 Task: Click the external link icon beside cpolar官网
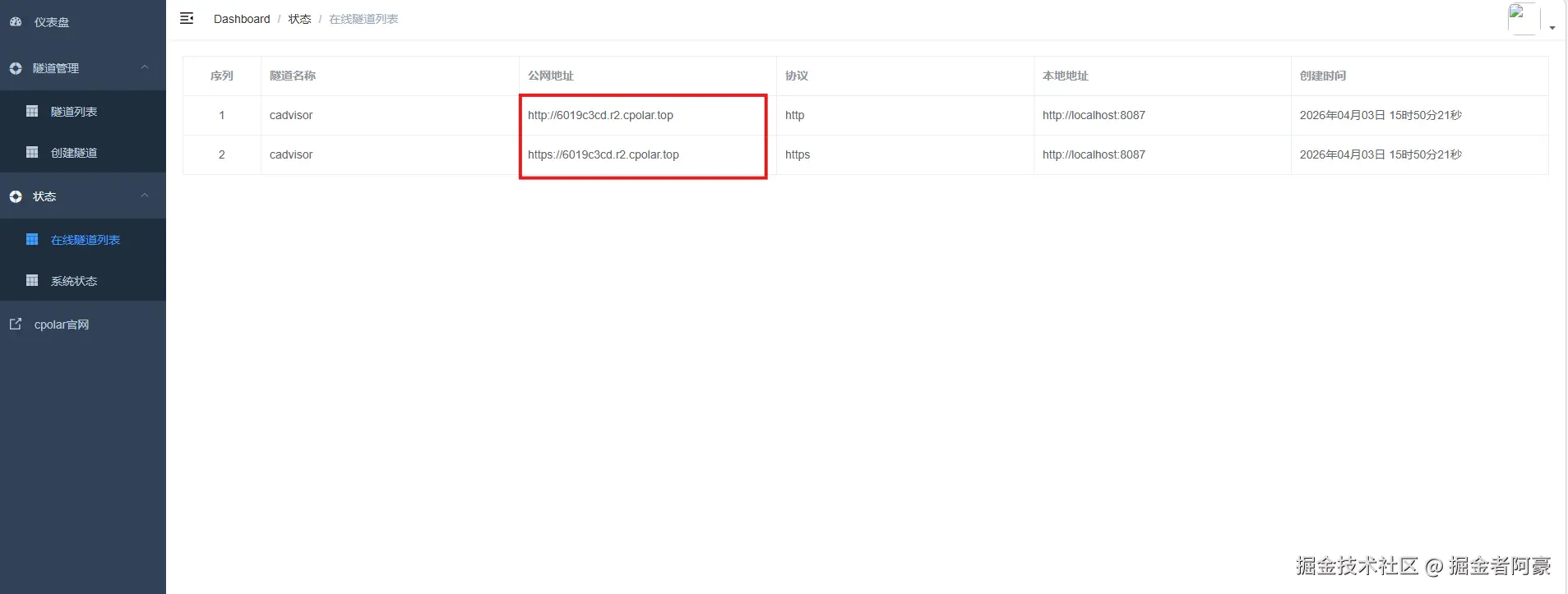[16, 324]
